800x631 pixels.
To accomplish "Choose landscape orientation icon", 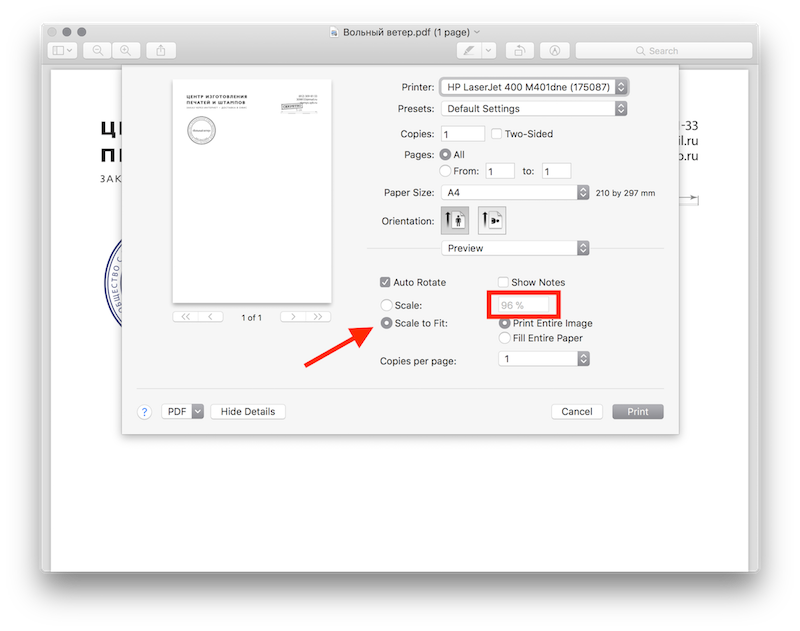I will pyautogui.click(x=492, y=221).
